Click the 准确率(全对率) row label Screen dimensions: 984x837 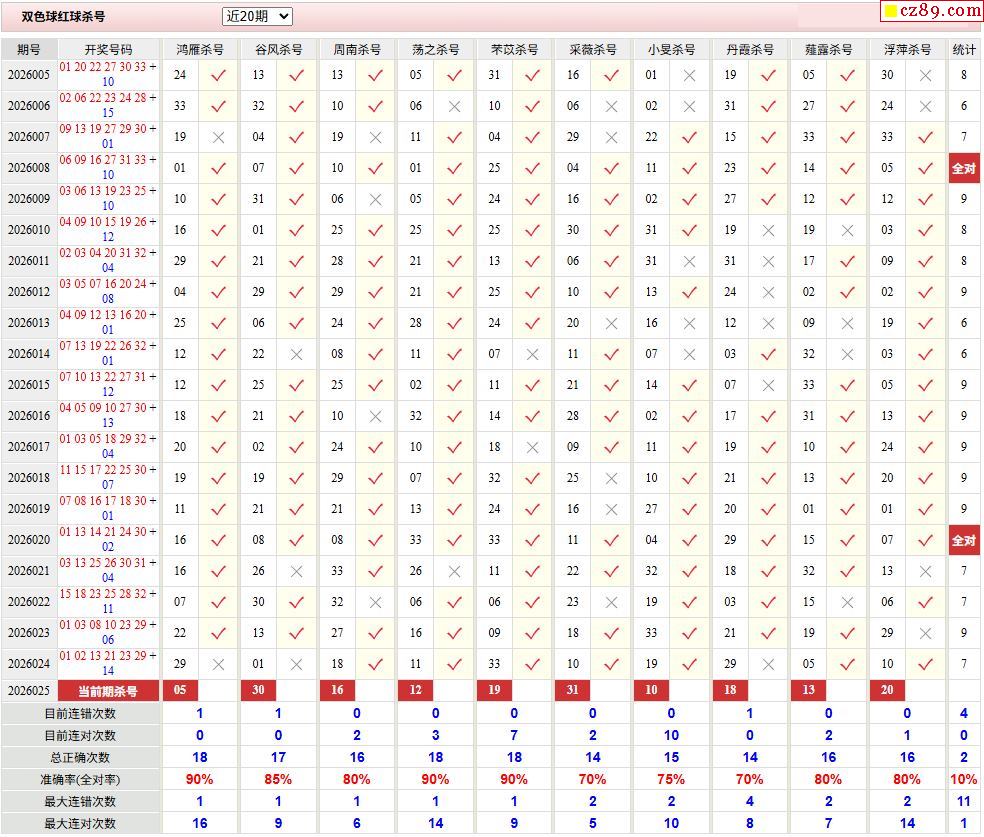click(80, 779)
